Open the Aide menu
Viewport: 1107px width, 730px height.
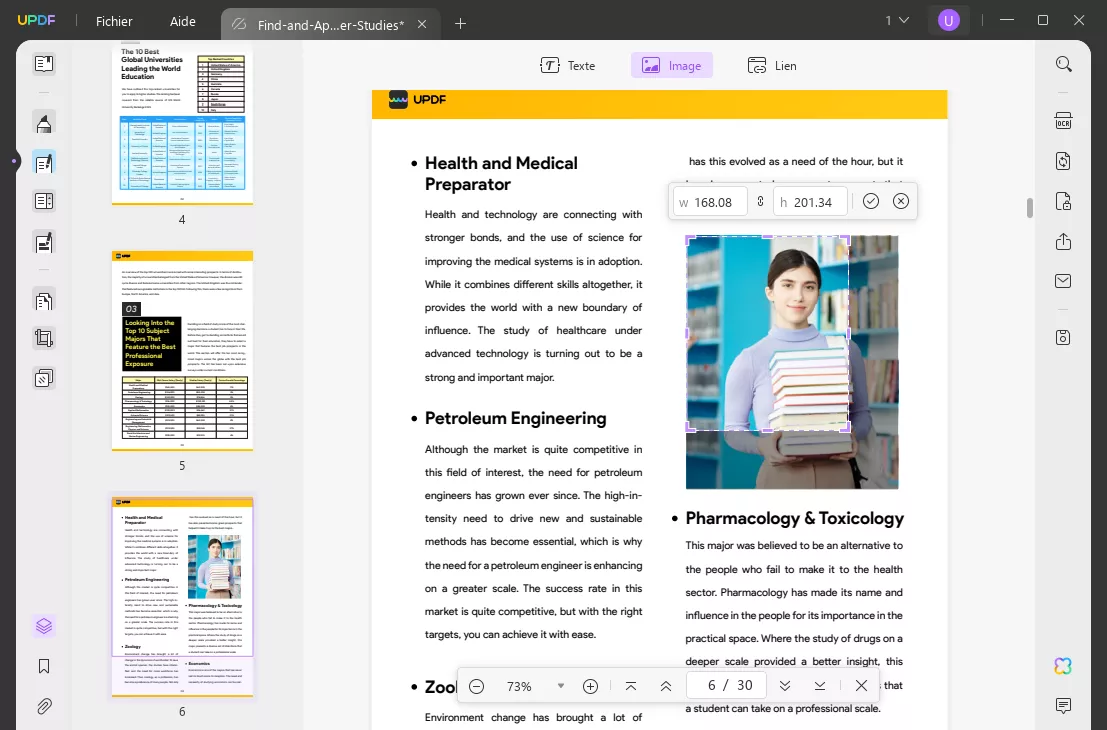183,21
